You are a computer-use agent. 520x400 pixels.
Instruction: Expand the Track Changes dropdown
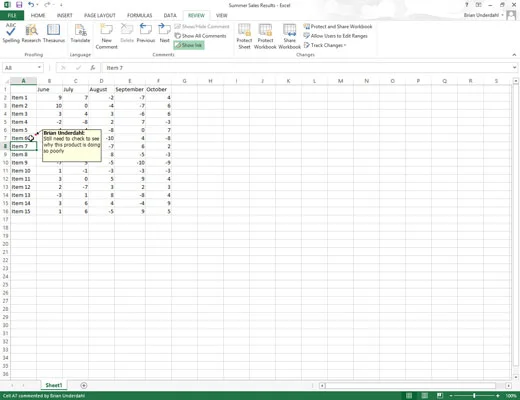[325, 45]
